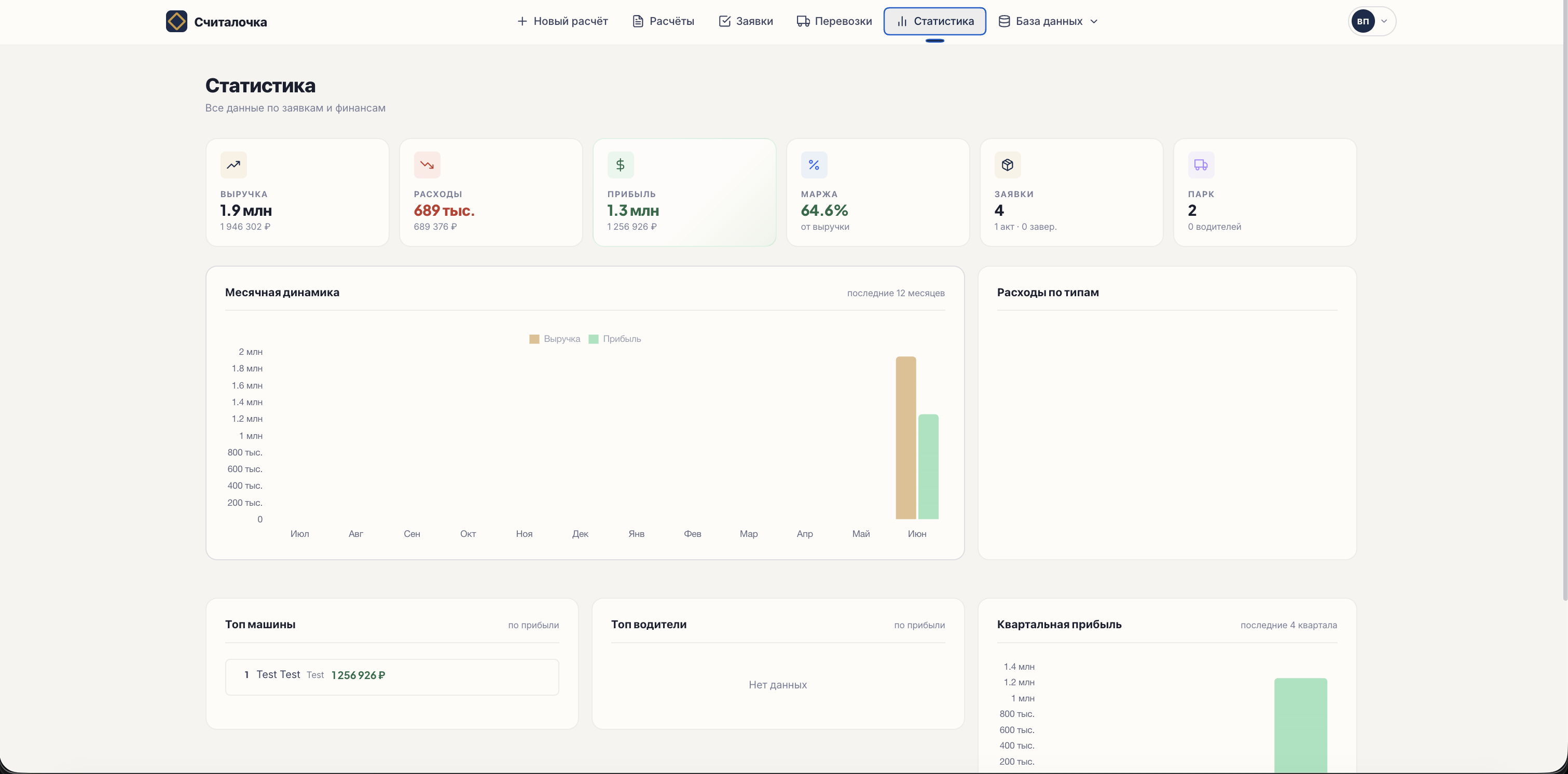
Task: Click the Считалочка brand name link
Action: click(x=230, y=22)
